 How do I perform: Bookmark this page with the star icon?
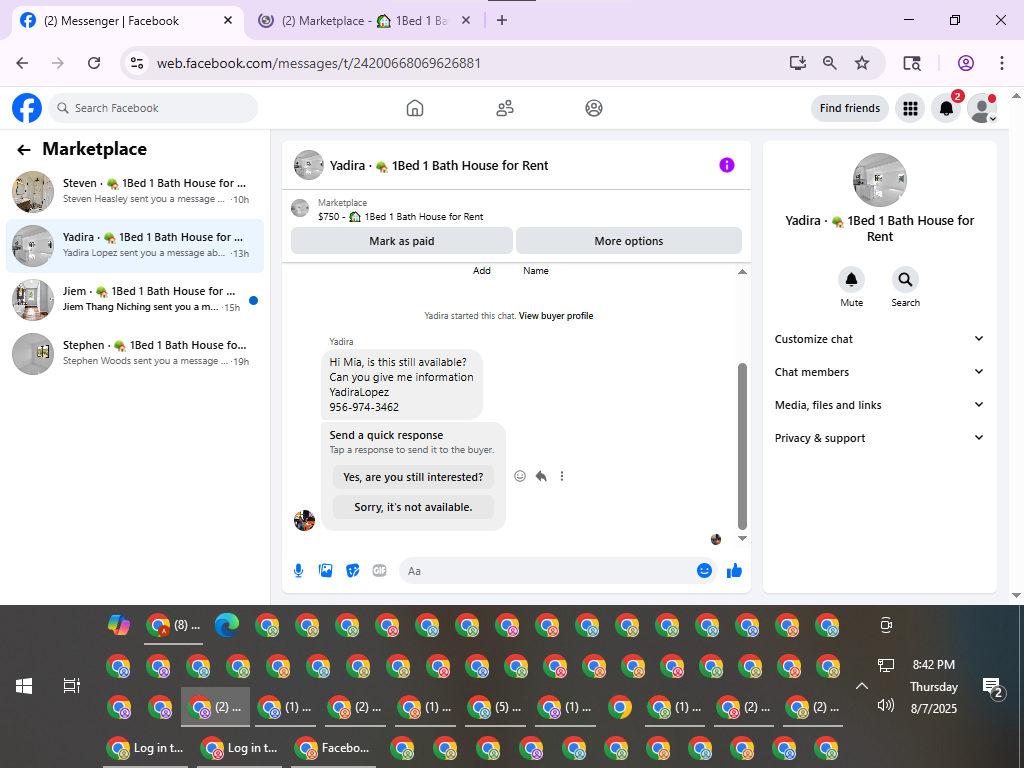coord(862,63)
